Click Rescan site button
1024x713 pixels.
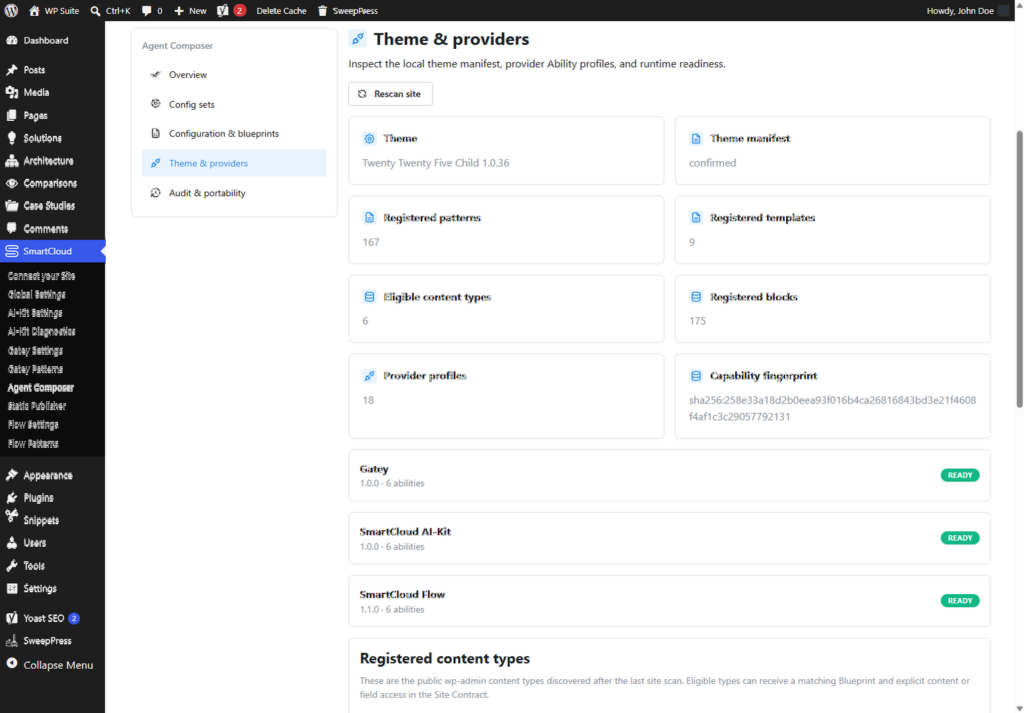(391, 94)
